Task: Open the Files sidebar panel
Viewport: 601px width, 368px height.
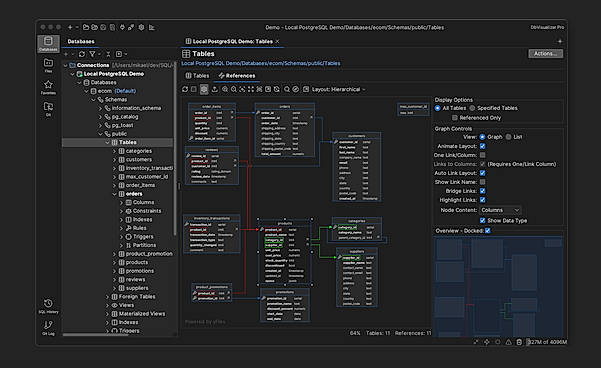Action: [48, 65]
